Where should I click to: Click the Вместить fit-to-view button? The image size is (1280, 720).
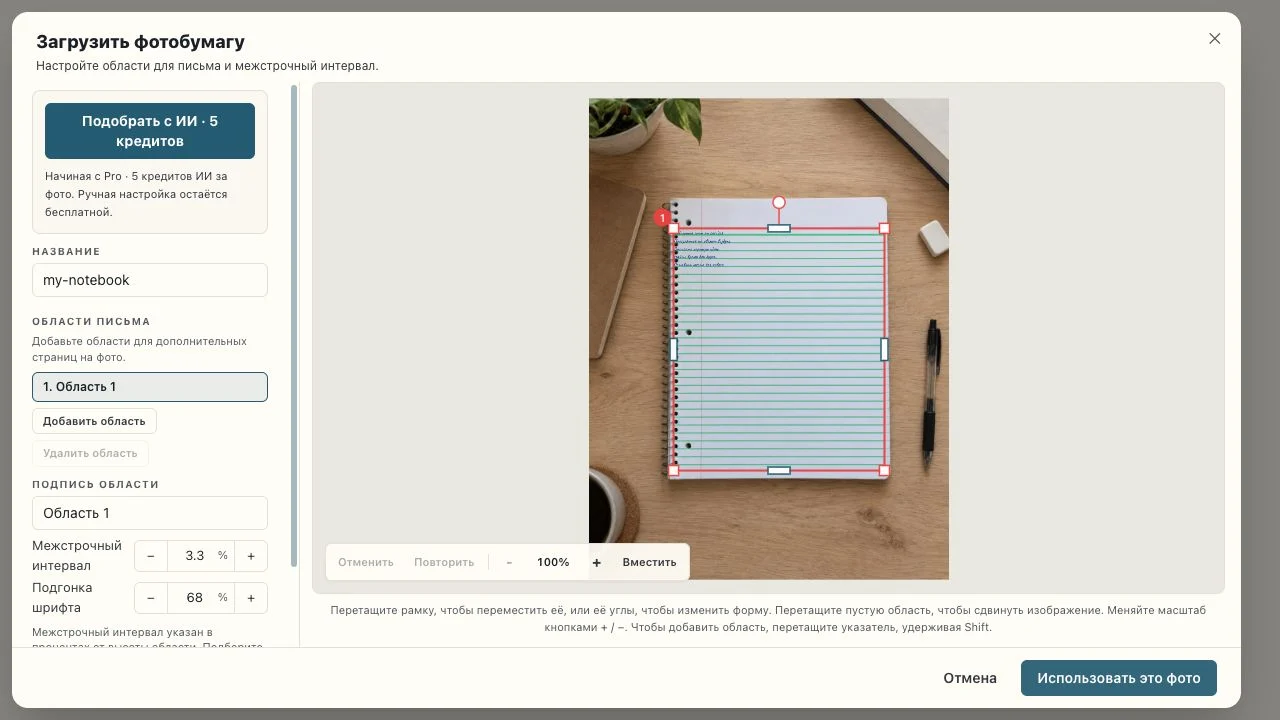click(x=649, y=562)
